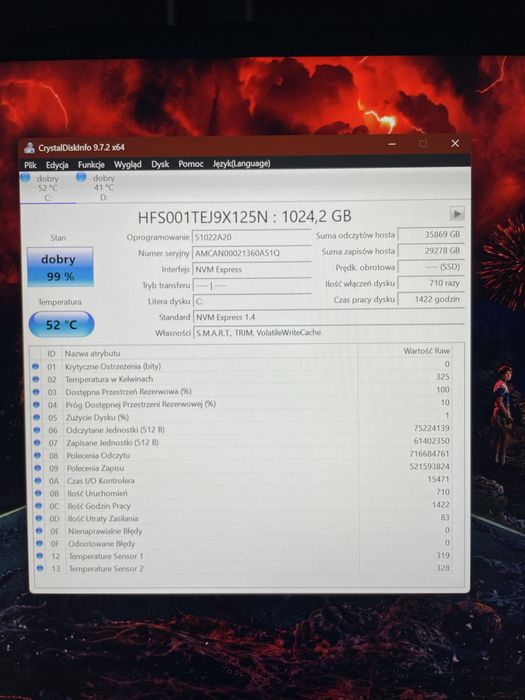
Task: Click the Wartość Raw column header
Action: [x=426, y=351]
